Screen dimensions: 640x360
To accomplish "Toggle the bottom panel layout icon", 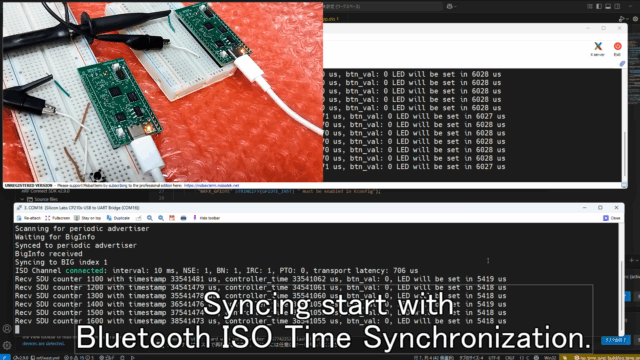I will point(608,6).
